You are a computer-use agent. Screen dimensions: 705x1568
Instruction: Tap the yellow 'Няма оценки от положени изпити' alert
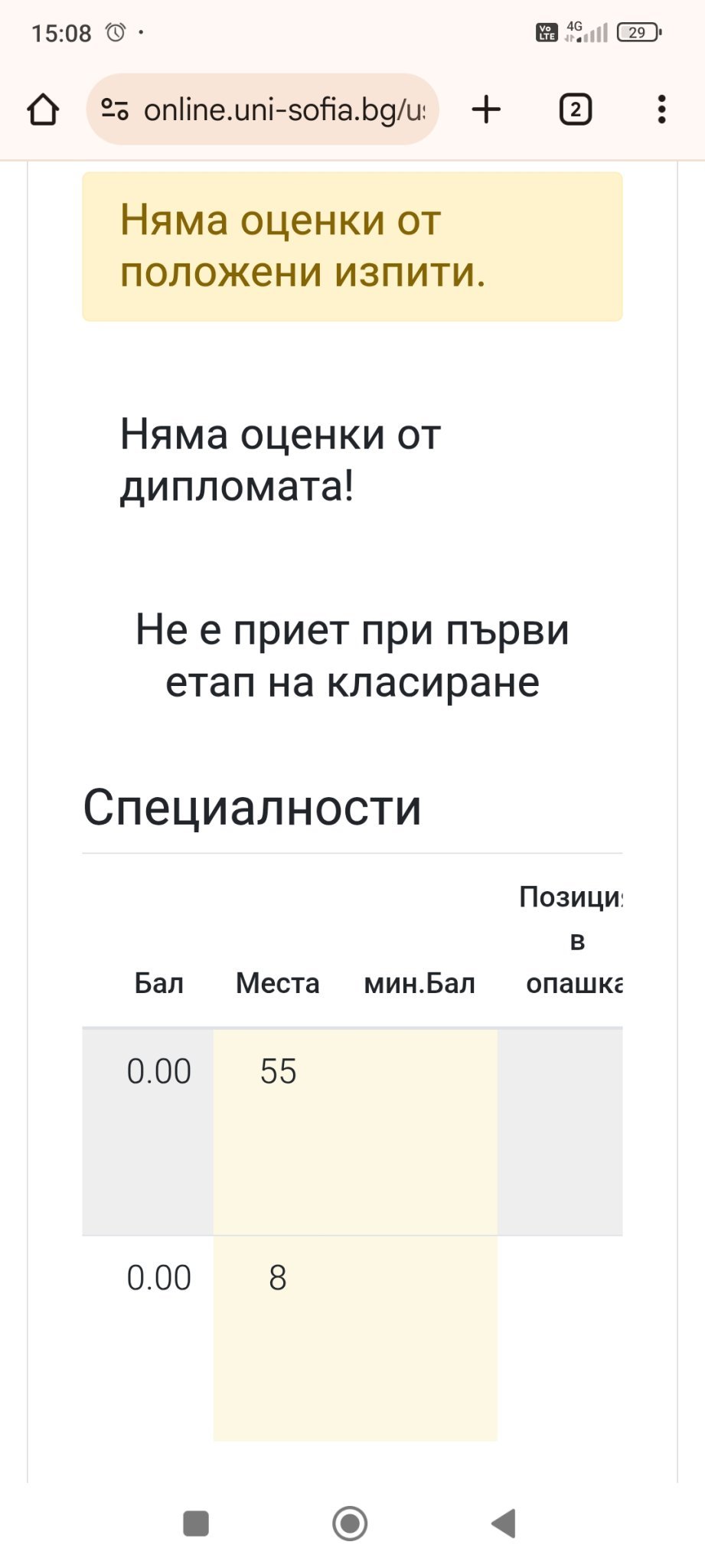352,246
